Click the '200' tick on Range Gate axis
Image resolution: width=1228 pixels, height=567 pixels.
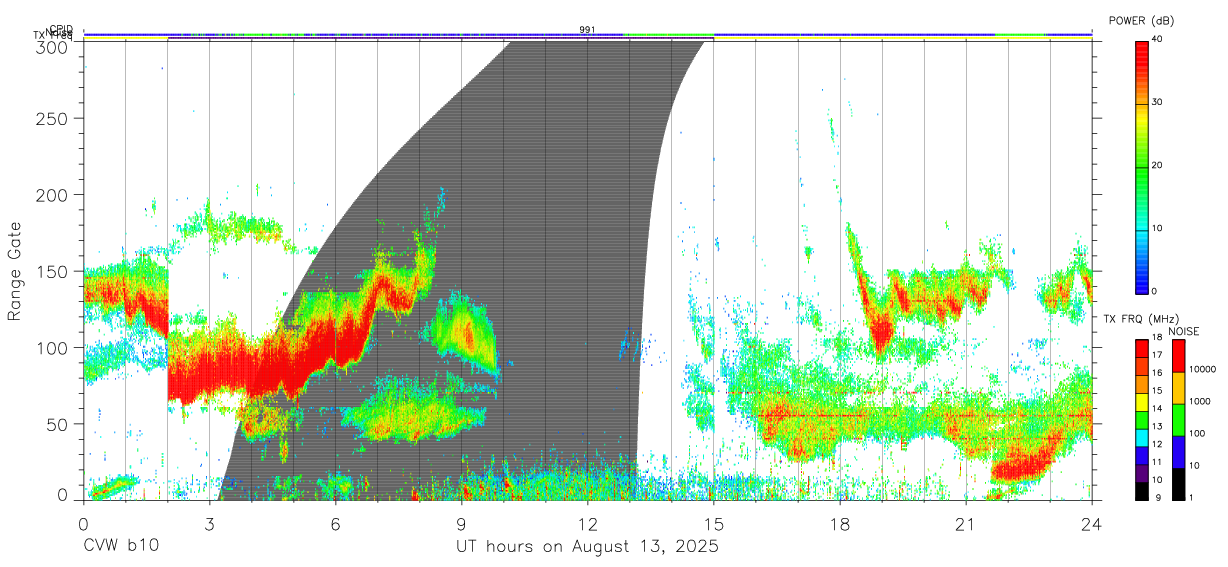point(52,194)
